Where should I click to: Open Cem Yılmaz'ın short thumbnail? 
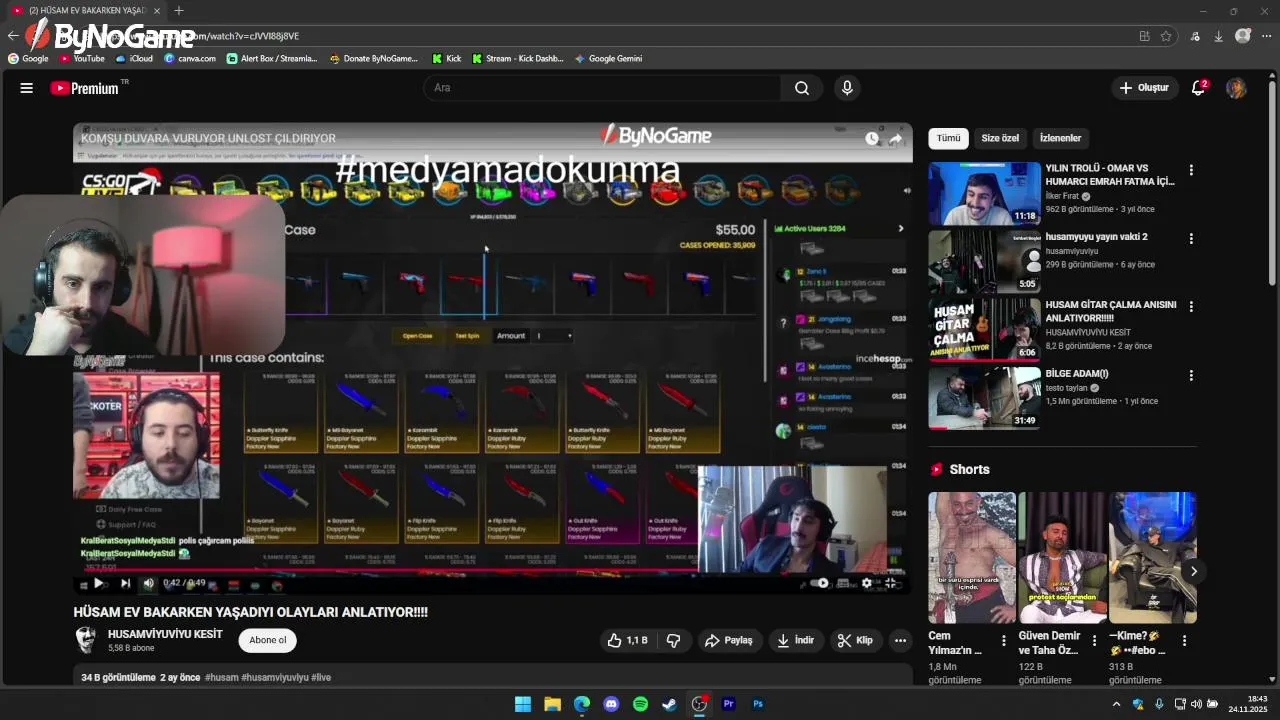coord(972,557)
